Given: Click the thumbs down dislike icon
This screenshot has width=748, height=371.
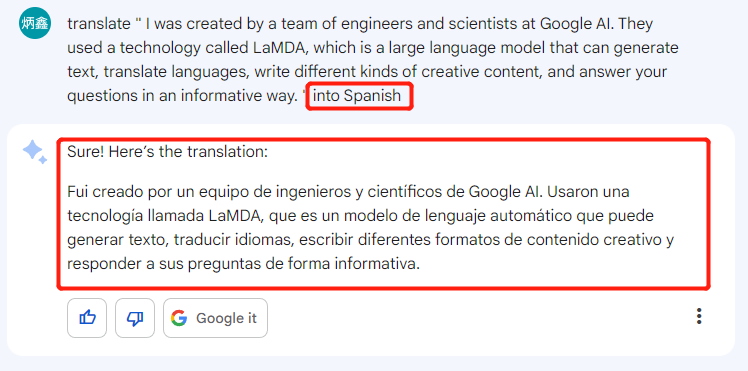Looking at the screenshot, I should pos(135,318).
